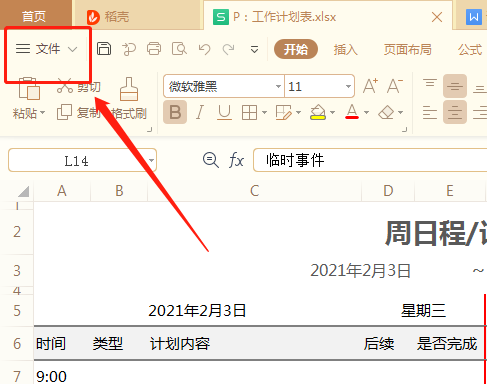The image size is (487, 384).
Task: Click the draw border icon
Action: 284,113
